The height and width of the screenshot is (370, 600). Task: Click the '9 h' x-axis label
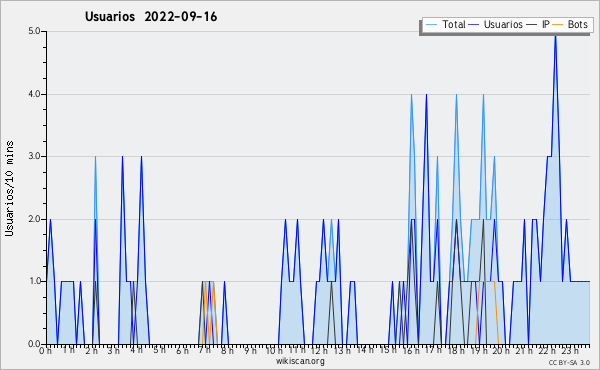click(x=250, y=351)
